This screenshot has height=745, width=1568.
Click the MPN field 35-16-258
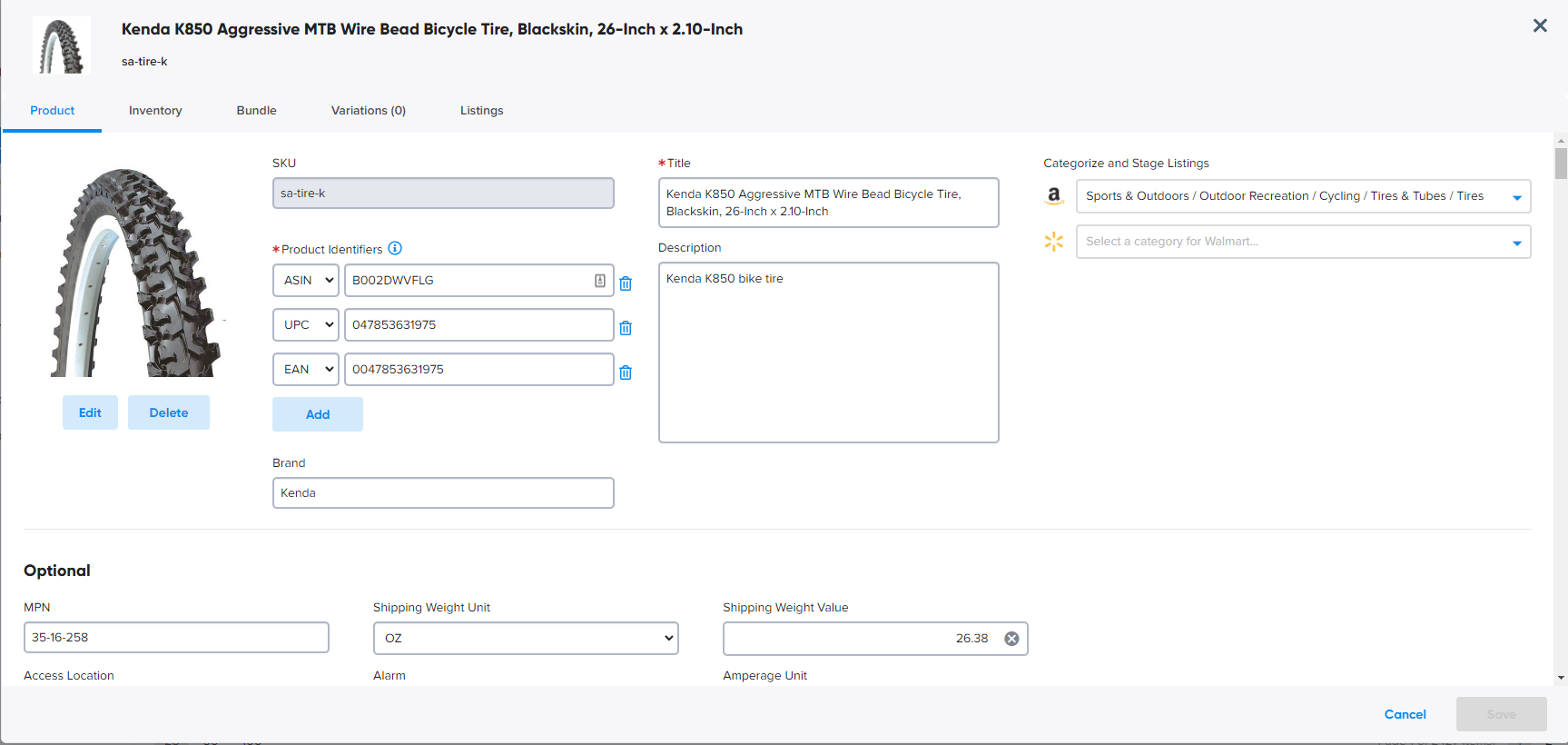click(x=176, y=638)
